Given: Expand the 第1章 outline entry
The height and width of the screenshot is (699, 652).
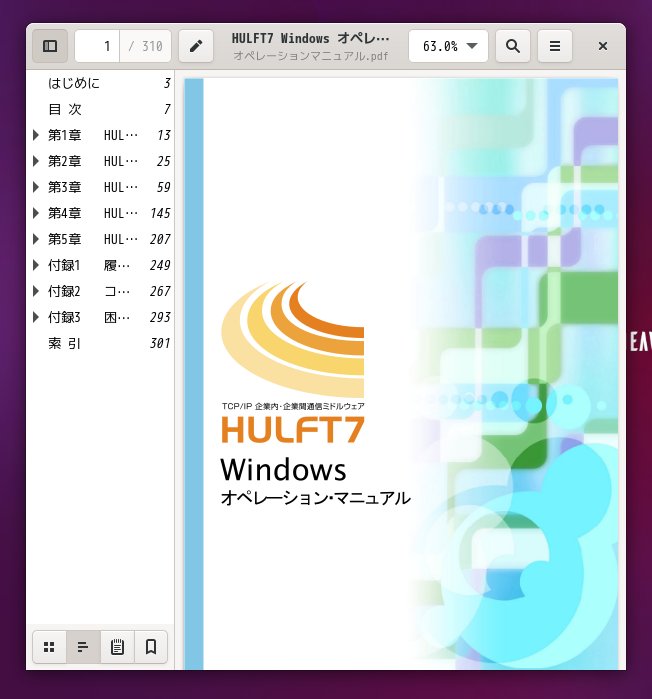Looking at the screenshot, I should click(36, 135).
